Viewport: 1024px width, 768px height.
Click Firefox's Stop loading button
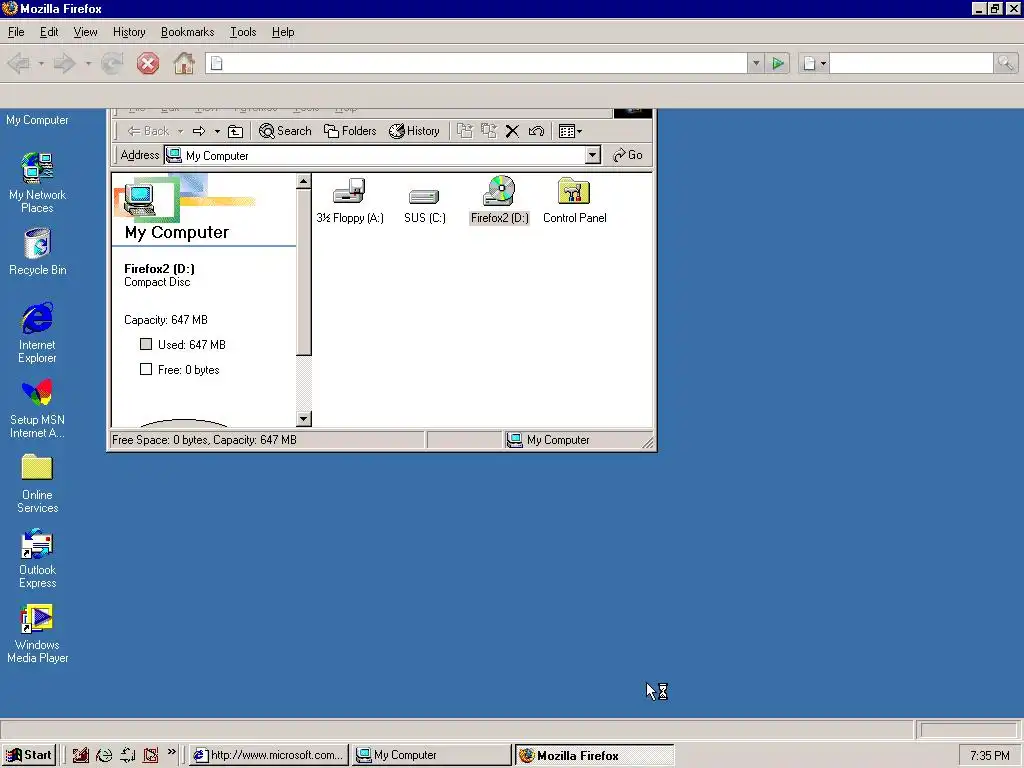[x=148, y=63]
